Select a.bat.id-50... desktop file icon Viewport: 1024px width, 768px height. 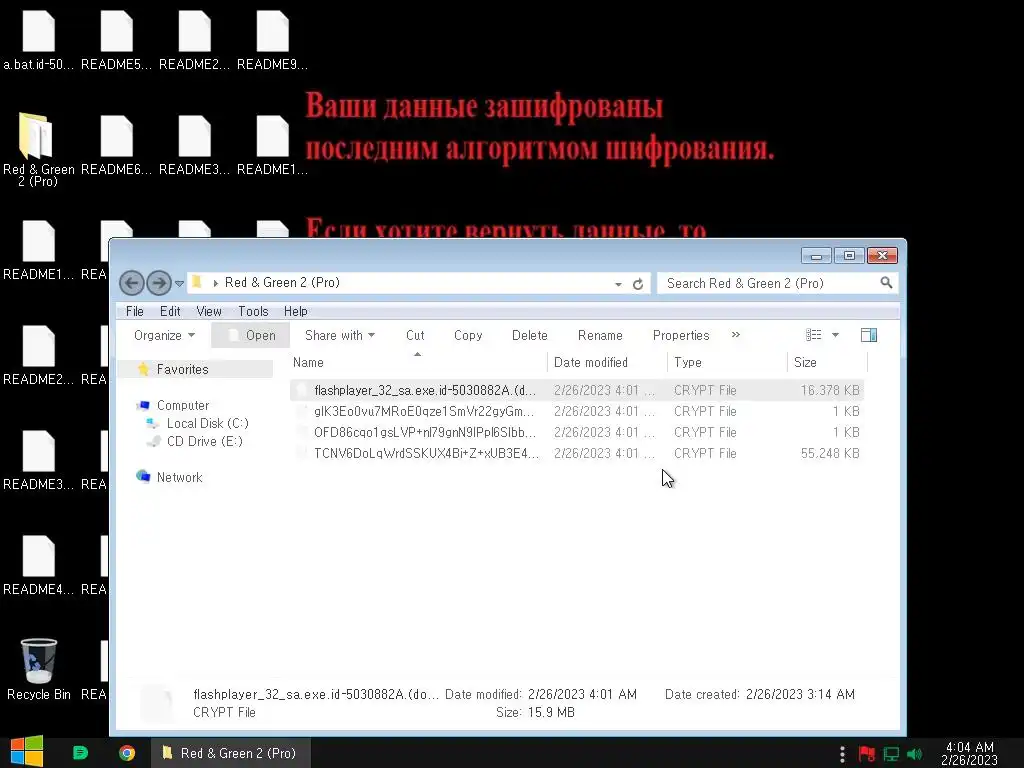click(39, 40)
